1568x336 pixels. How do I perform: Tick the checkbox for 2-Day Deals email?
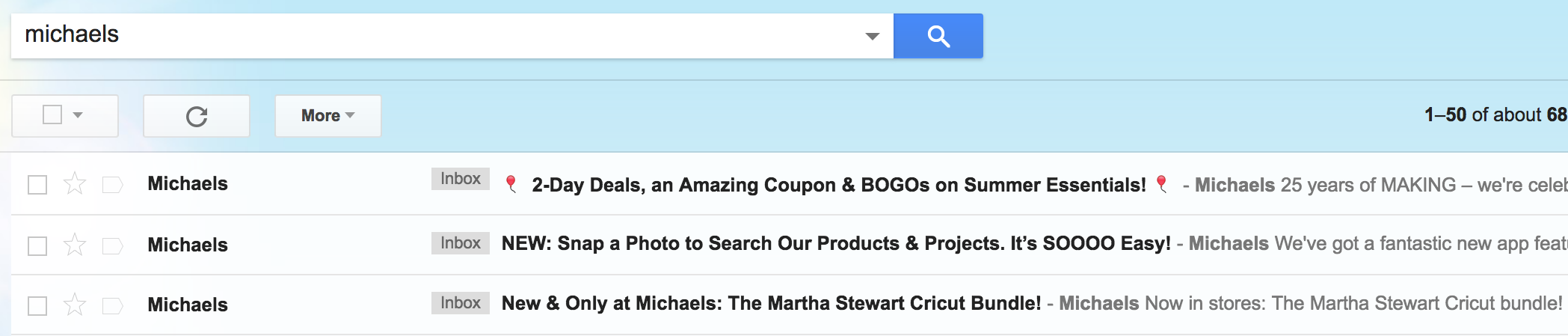pos(37,184)
